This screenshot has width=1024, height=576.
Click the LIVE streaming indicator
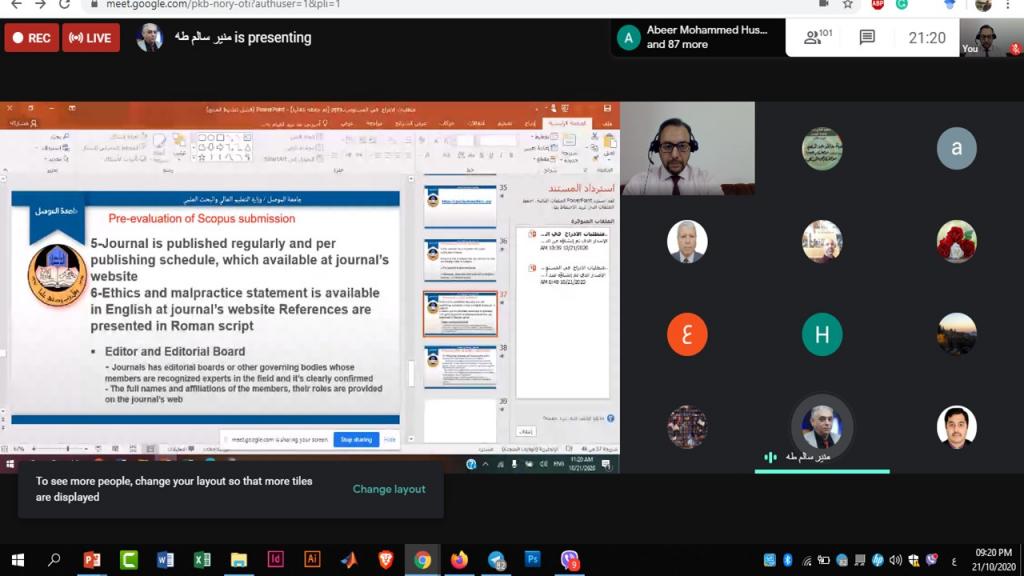tap(91, 38)
